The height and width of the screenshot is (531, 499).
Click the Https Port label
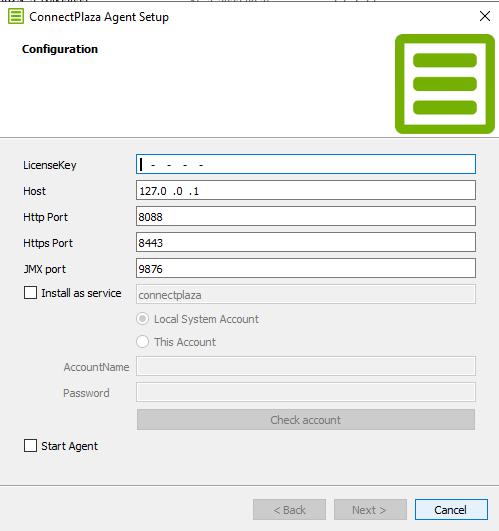(x=48, y=243)
